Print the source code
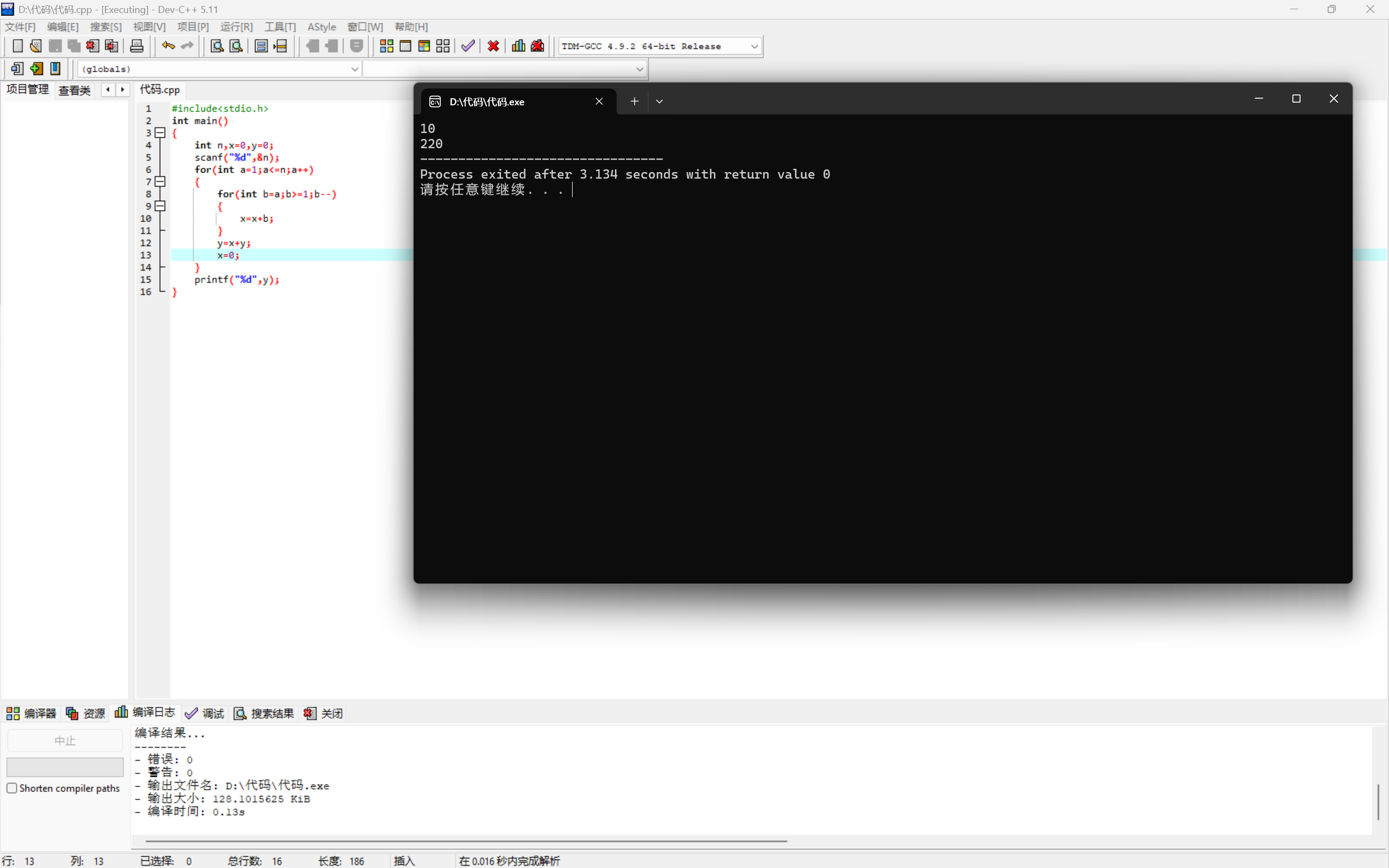Image resolution: width=1389 pixels, height=868 pixels. click(x=137, y=46)
